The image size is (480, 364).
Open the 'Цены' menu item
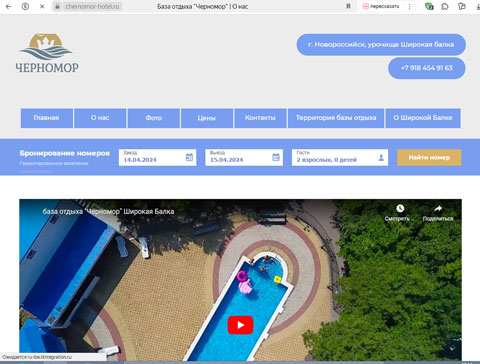point(207,118)
